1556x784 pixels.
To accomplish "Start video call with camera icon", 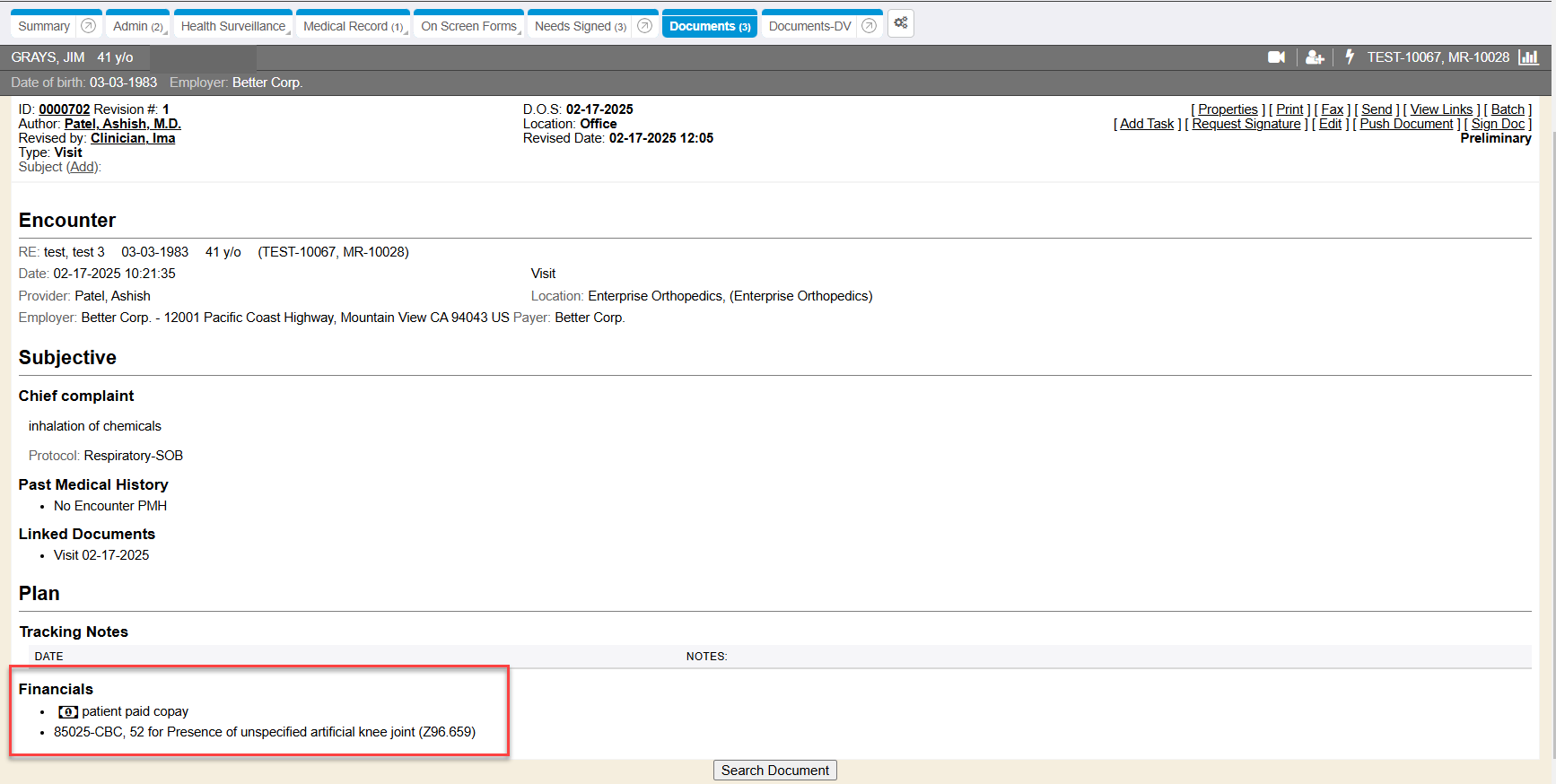I will click(1276, 57).
